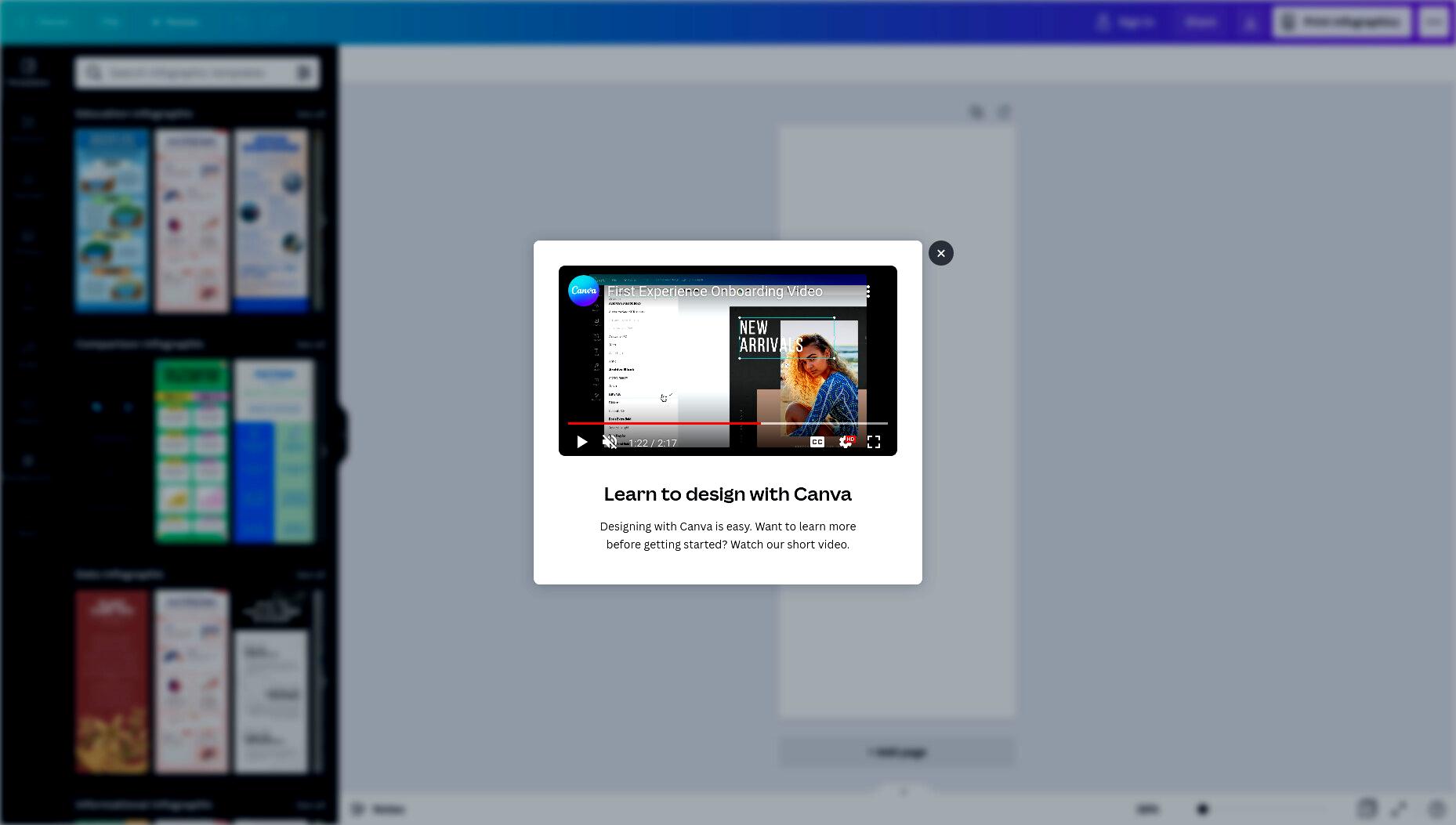Screen dimensions: 1456x825
Task: Click the Designing with Canva is easy description
Action: (727, 535)
